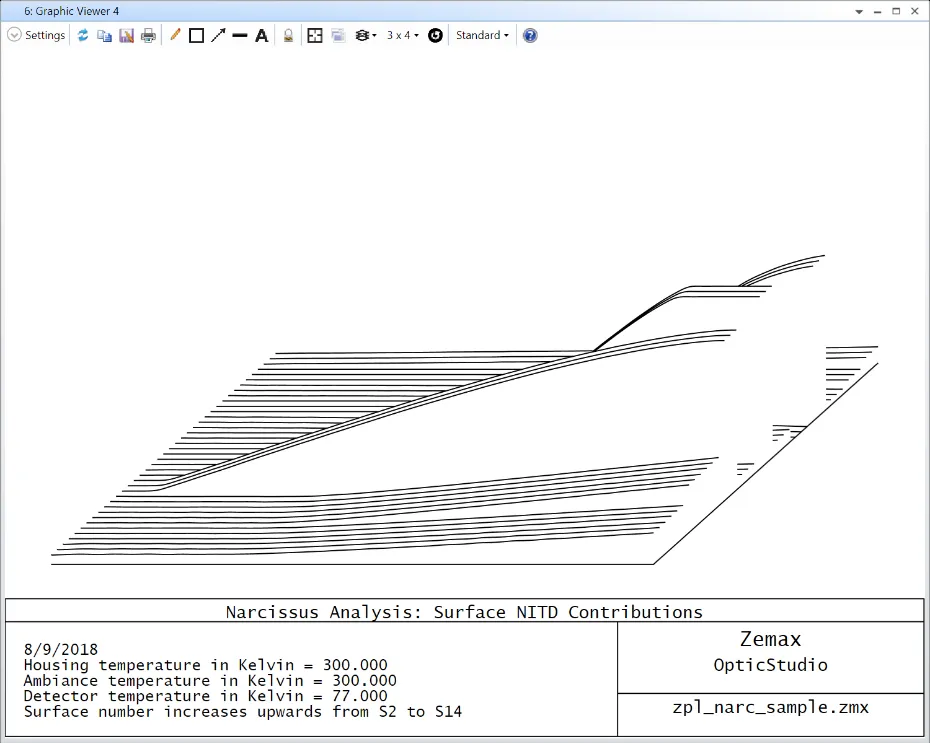Select the arrow drawing tool
The width and height of the screenshot is (930, 743).
click(218, 35)
